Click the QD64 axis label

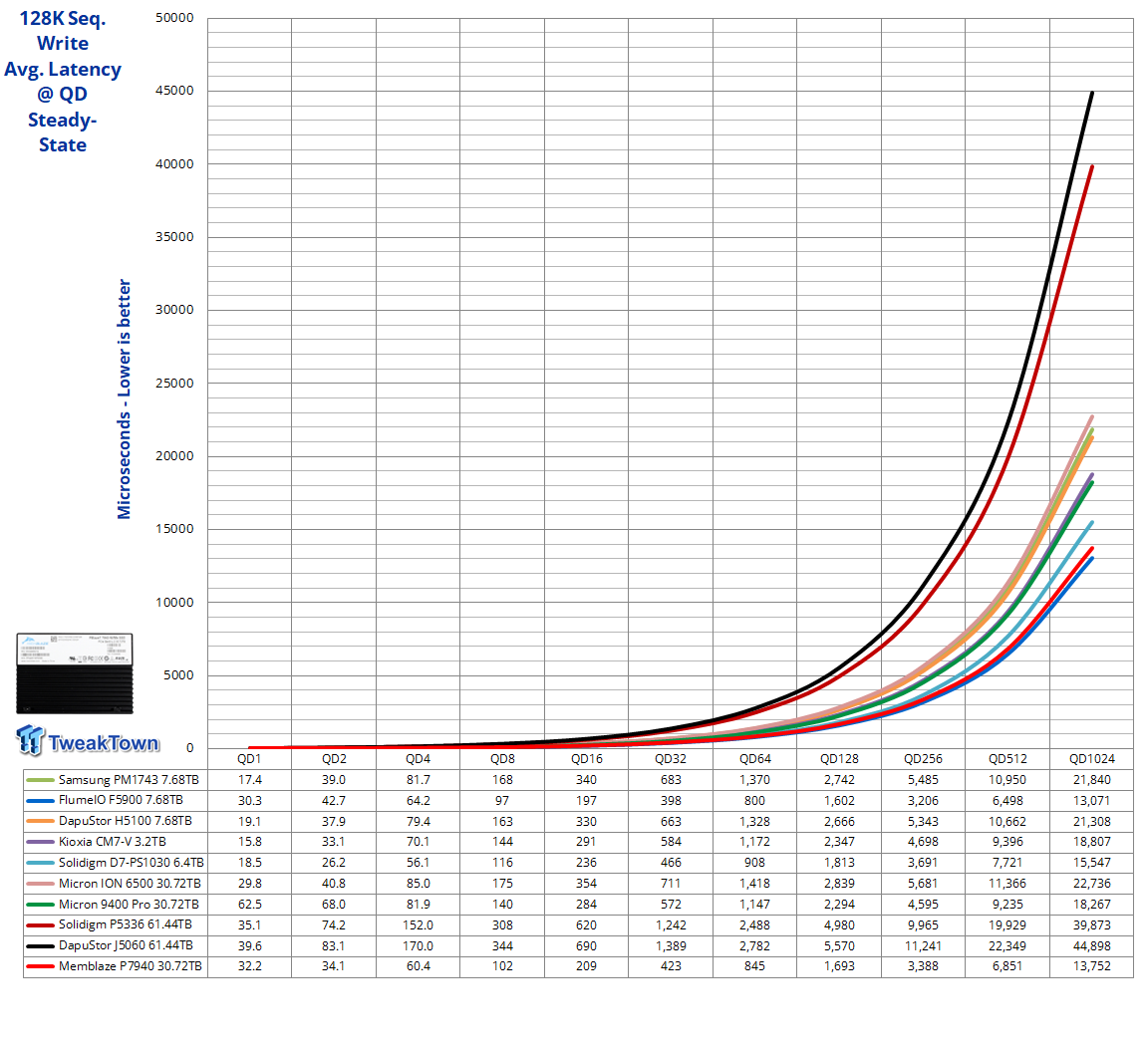pyautogui.click(x=754, y=759)
